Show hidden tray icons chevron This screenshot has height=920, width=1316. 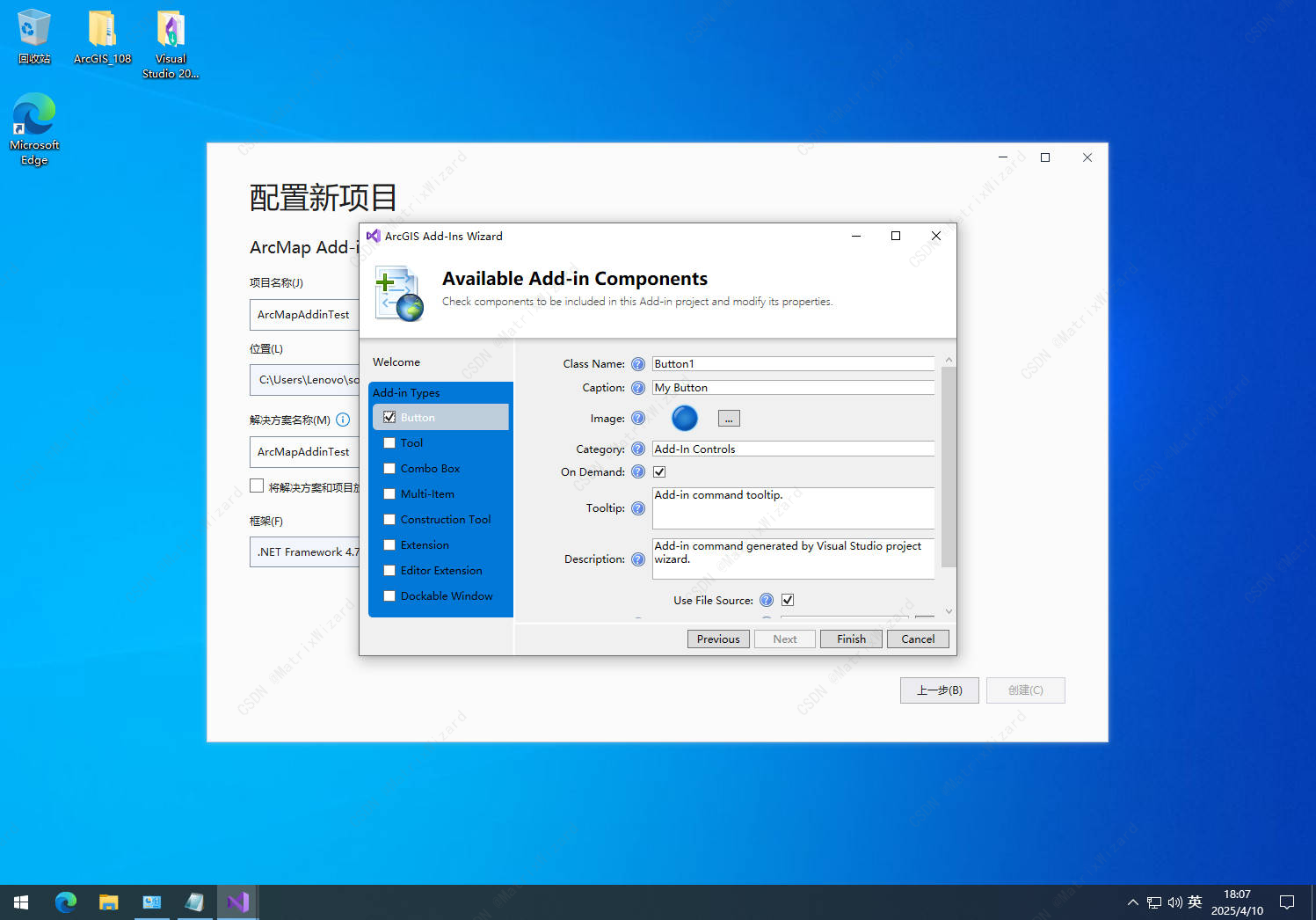coord(1132,902)
